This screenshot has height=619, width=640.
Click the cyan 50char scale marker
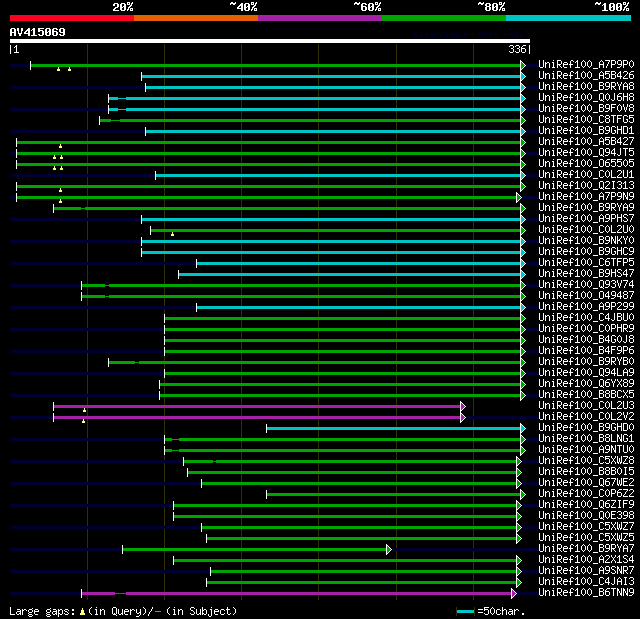pyautogui.click(x=465, y=611)
